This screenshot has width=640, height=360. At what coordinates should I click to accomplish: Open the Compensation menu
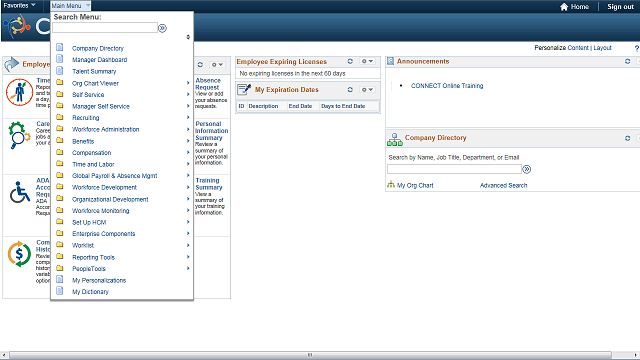pyautogui.click(x=91, y=153)
